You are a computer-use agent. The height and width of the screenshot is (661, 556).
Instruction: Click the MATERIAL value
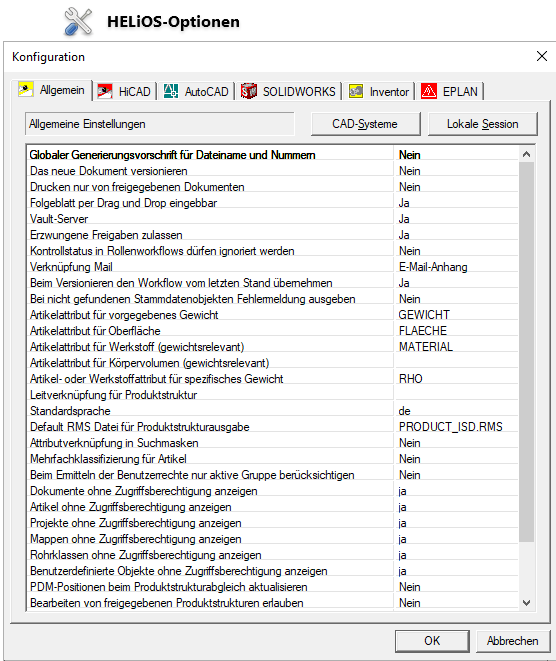click(426, 347)
